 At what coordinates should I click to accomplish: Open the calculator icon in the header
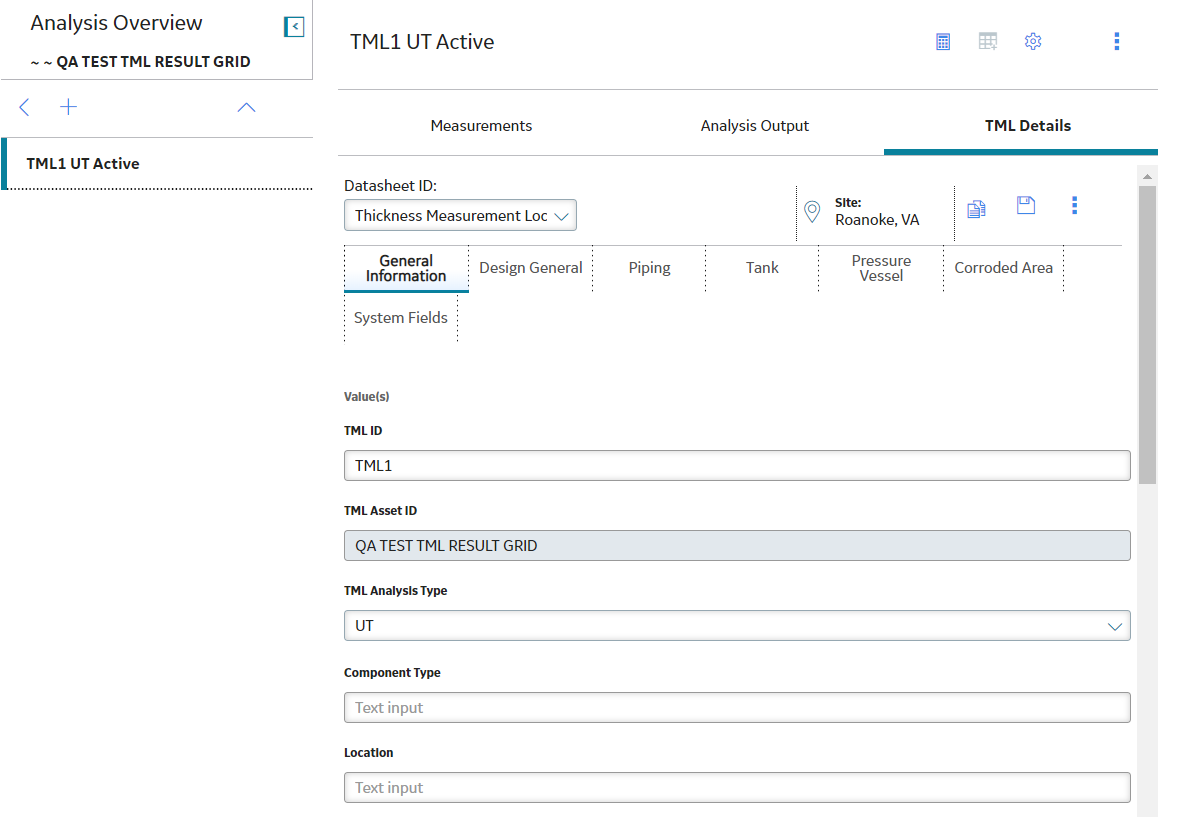tap(943, 41)
